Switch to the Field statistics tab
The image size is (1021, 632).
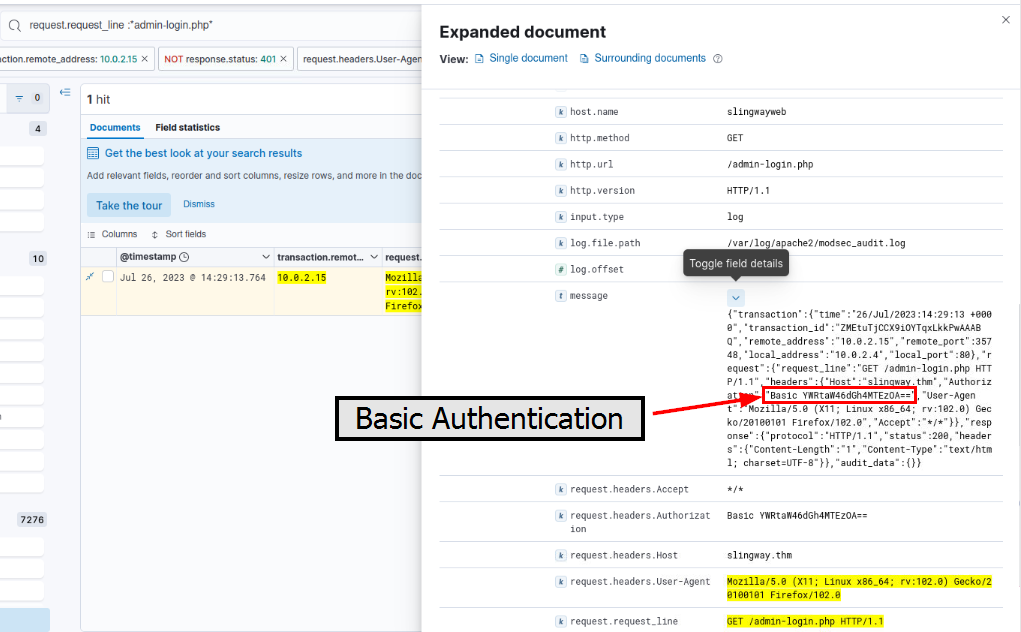187,128
